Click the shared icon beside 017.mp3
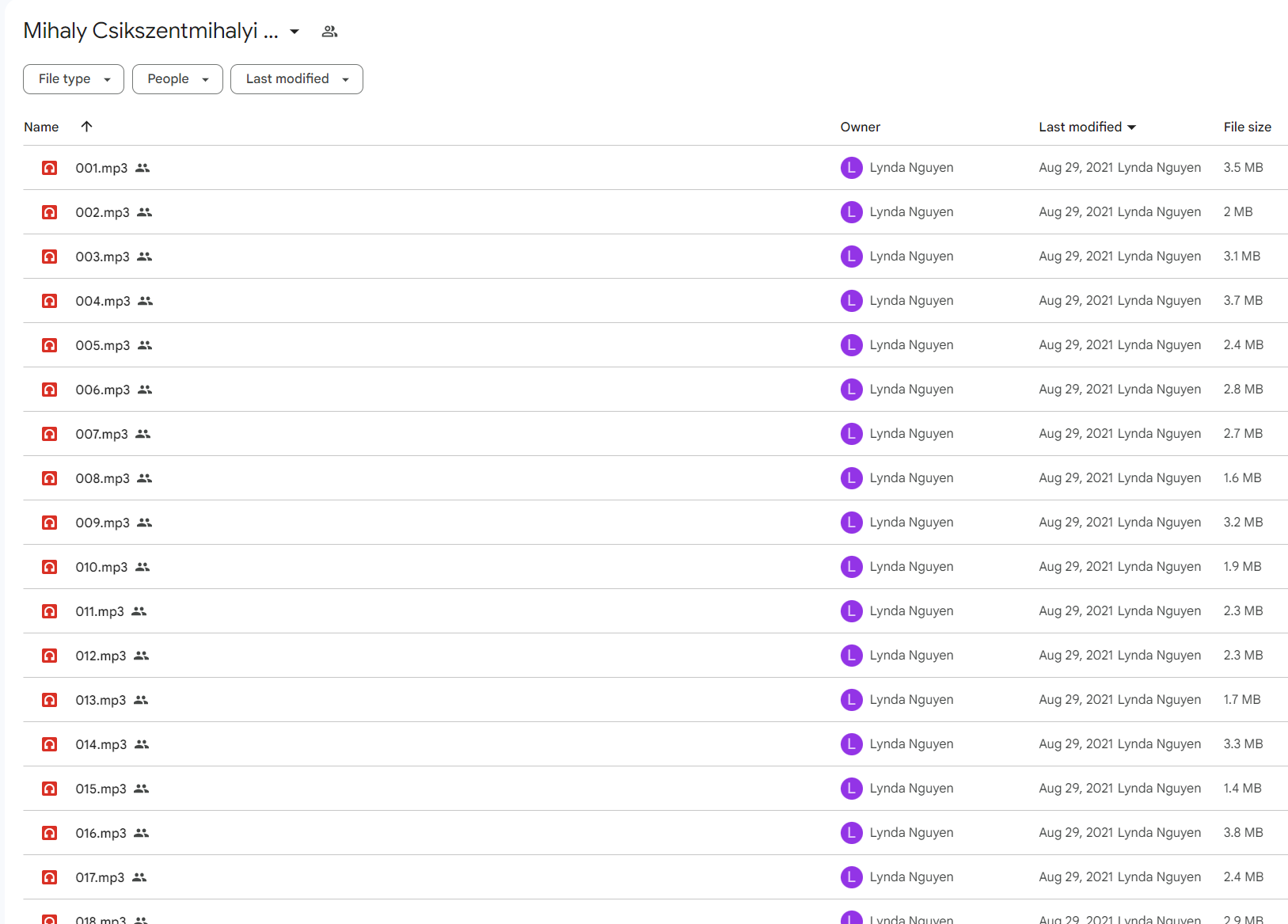Viewport: 1288px width, 924px height. (x=139, y=877)
